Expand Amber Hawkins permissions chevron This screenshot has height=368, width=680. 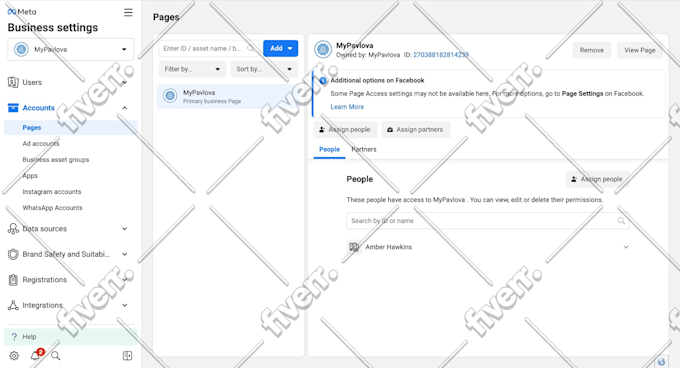626,247
